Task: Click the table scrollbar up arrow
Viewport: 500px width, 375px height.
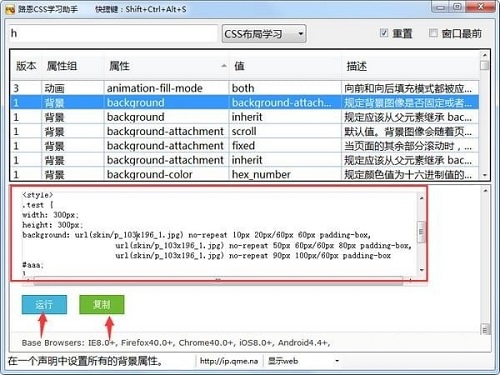Action: click(485, 55)
